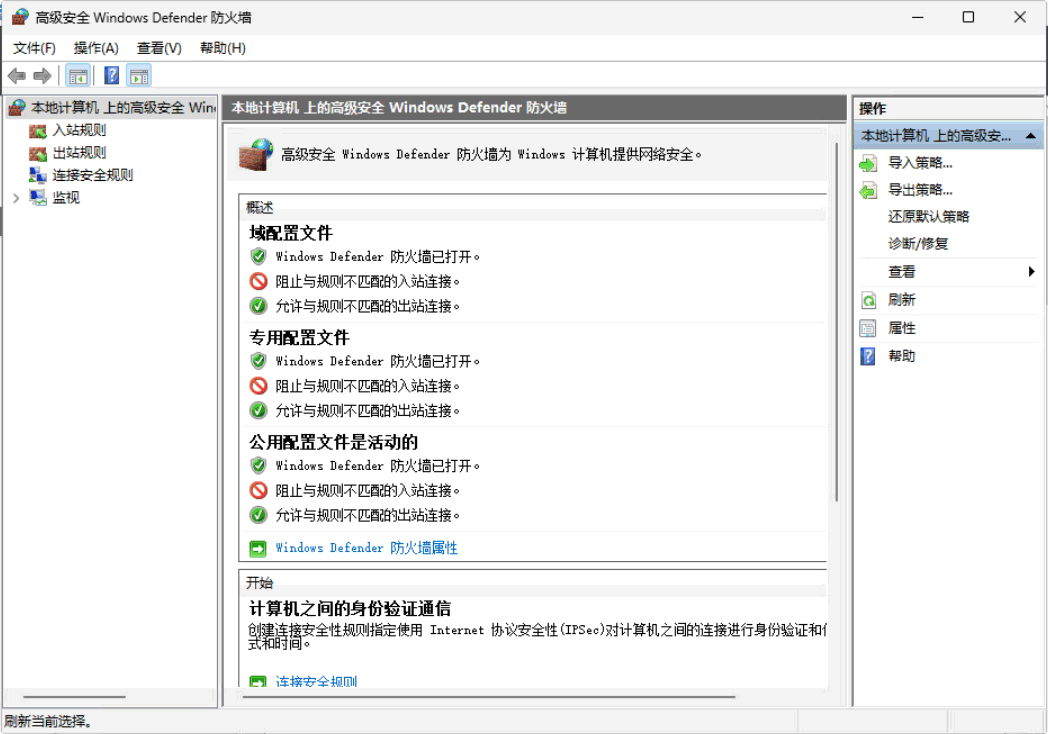
Task: Click the center pane horizontal scrollbar
Action: click(x=489, y=697)
